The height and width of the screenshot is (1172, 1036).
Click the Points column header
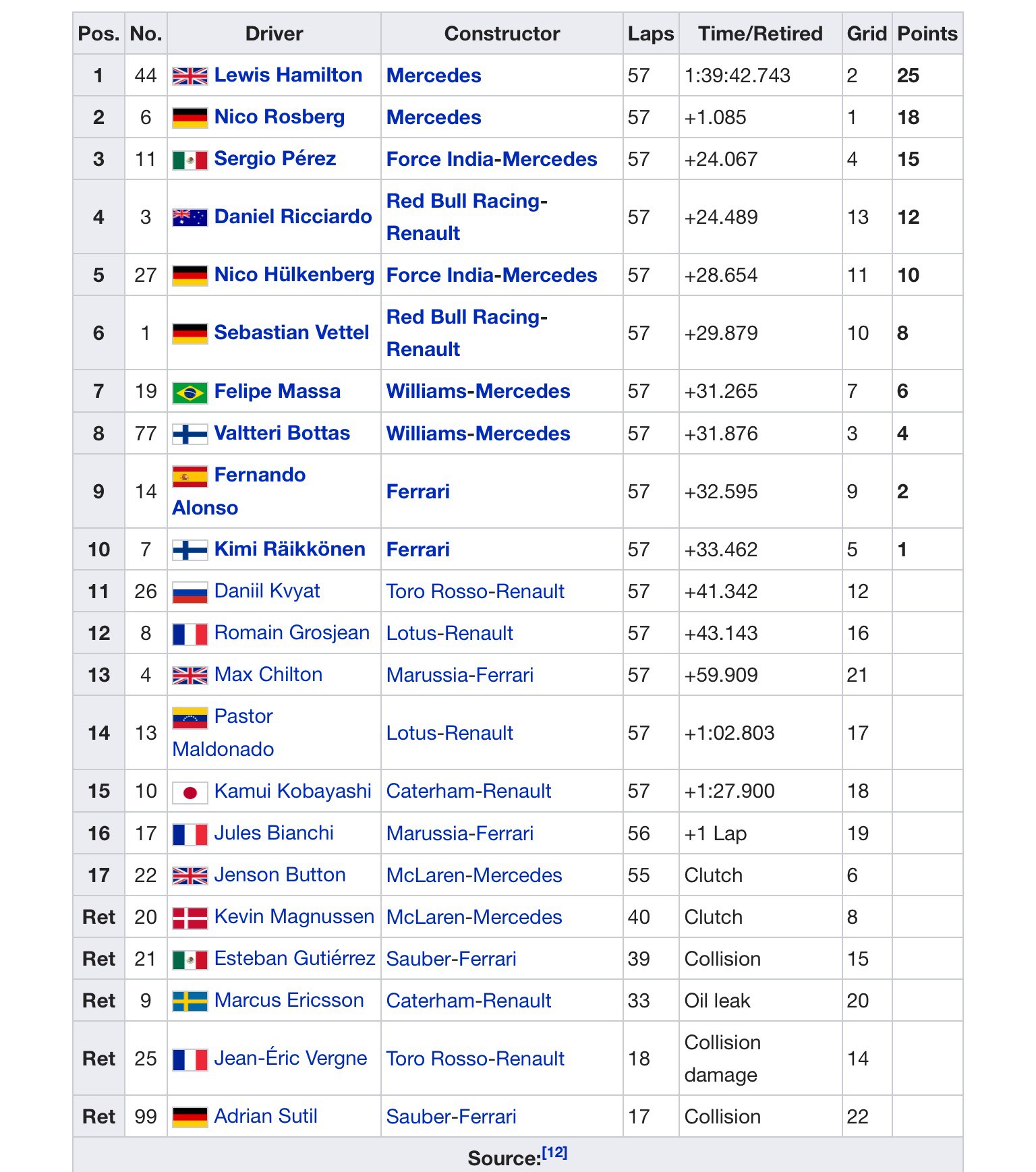pos(927,34)
